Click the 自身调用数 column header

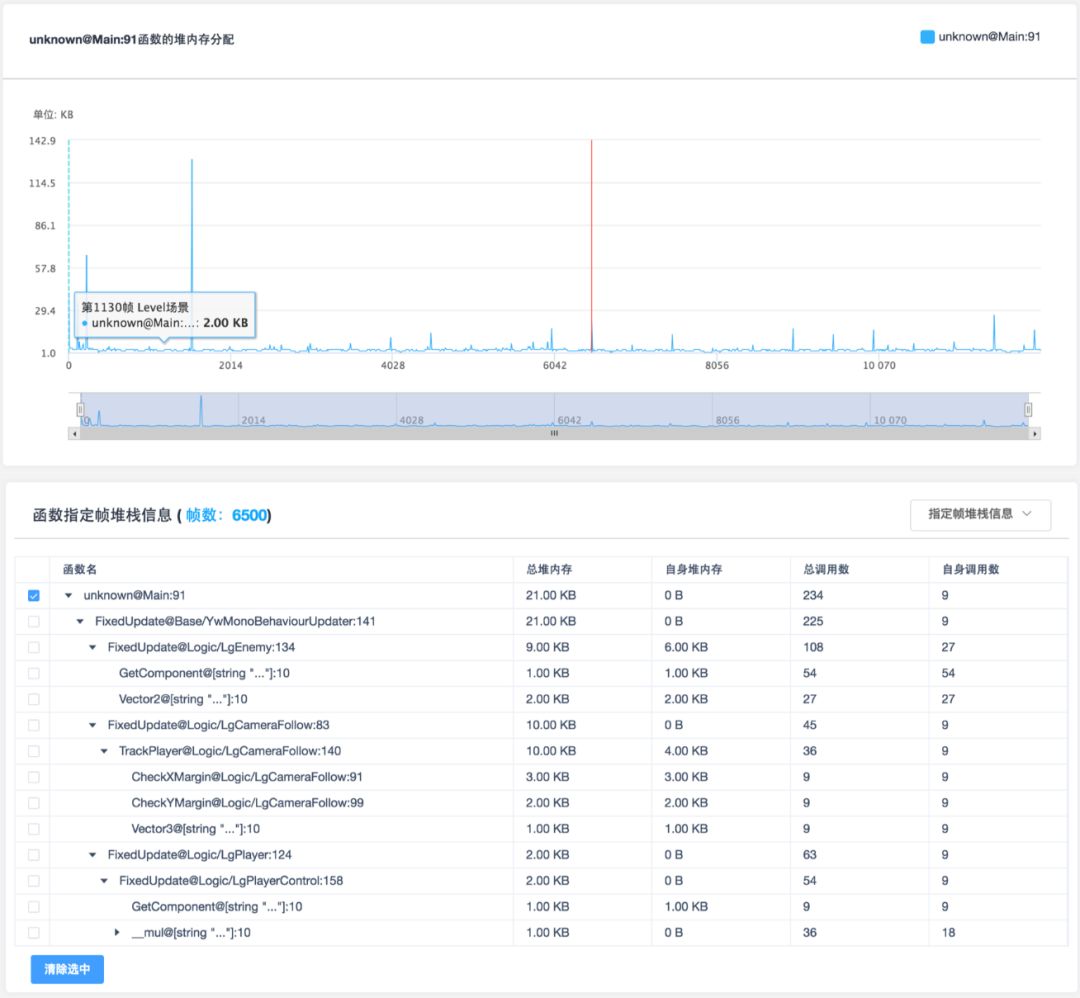click(970, 570)
